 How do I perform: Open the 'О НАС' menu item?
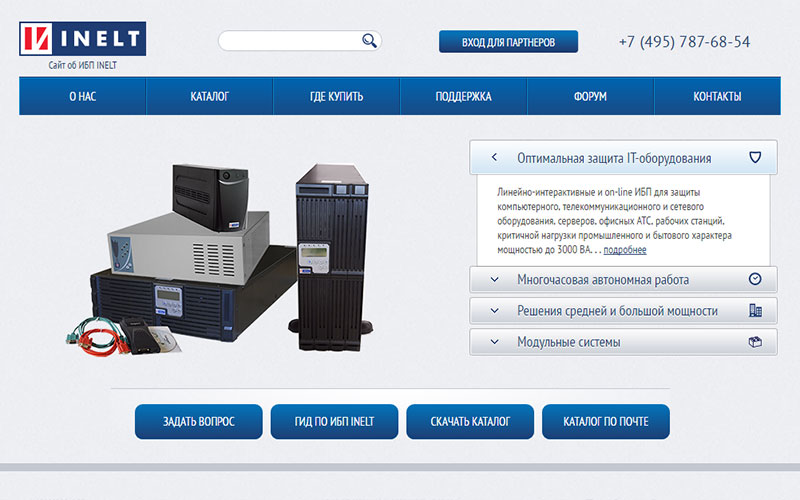[x=83, y=96]
